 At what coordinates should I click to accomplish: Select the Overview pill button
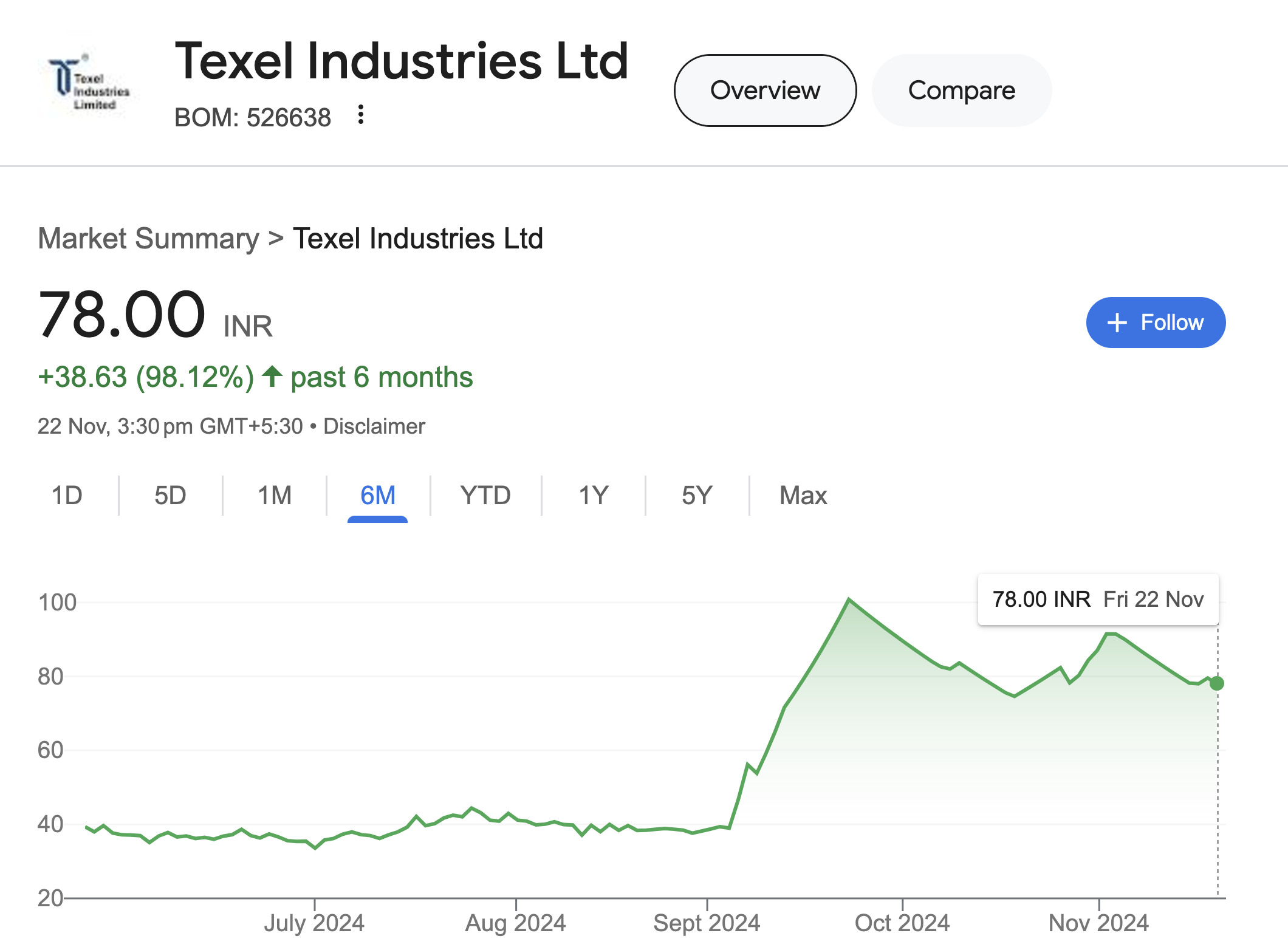(765, 91)
